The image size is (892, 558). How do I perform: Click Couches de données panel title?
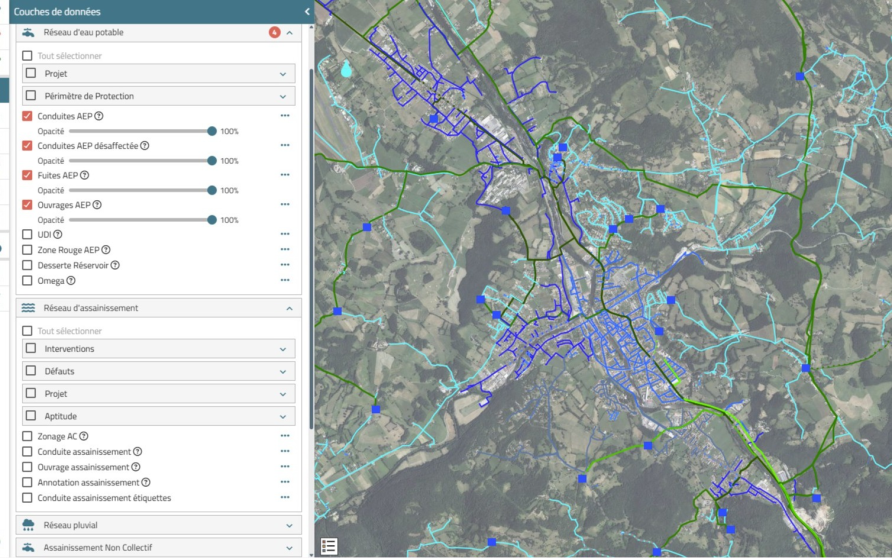(x=57, y=11)
